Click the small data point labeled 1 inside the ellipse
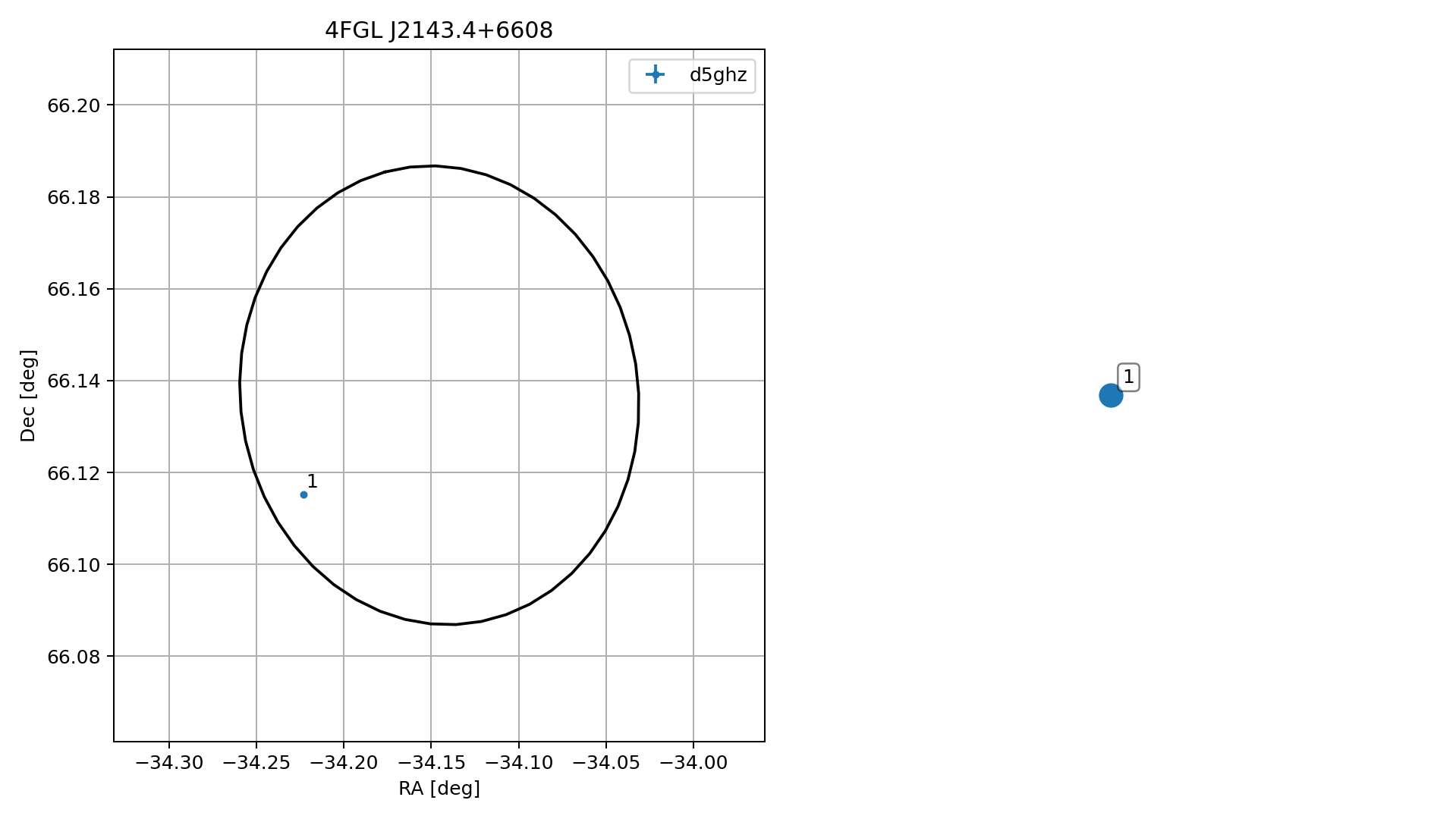 tap(303, 494)
